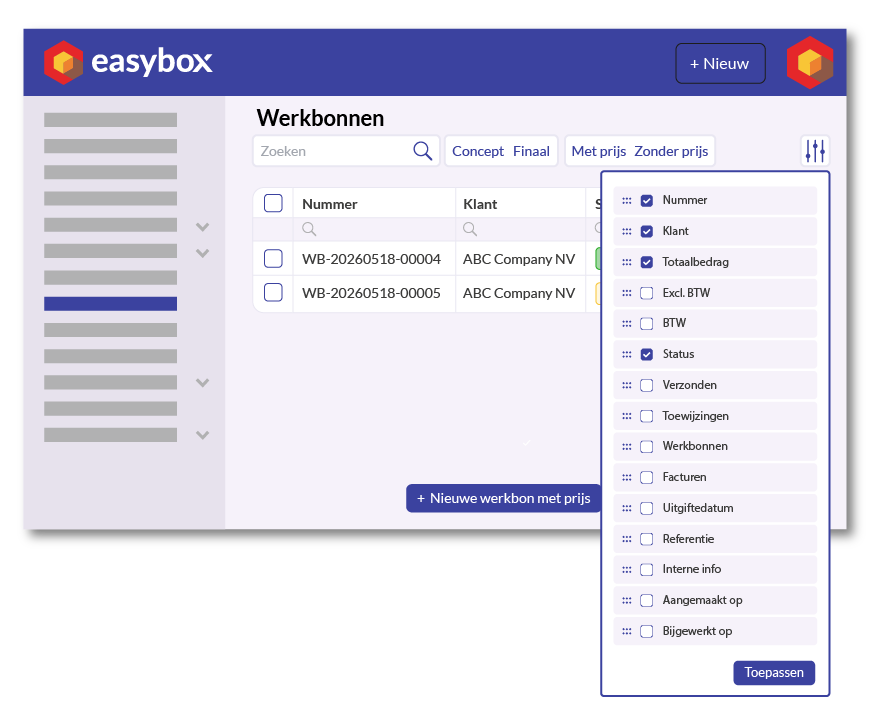Filter werkbonnen by Concept
The width and height of the screenshot is (880, 720).
coord(478,152)
